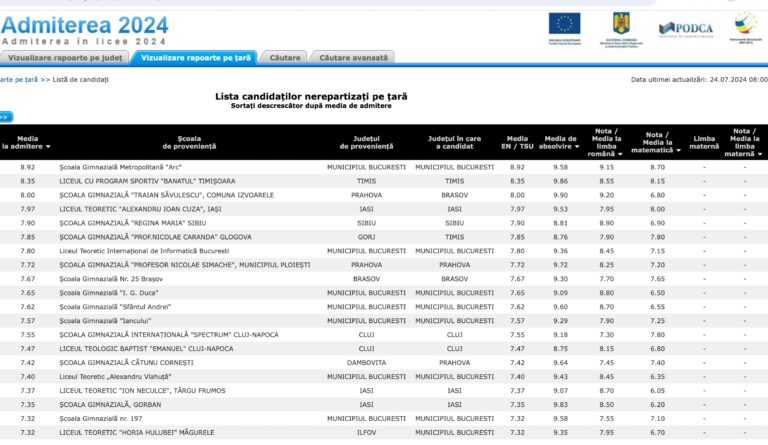Sort by Media la admitere arrow
The width and height of the screenshot is (768, 445).
pos(47,147)
